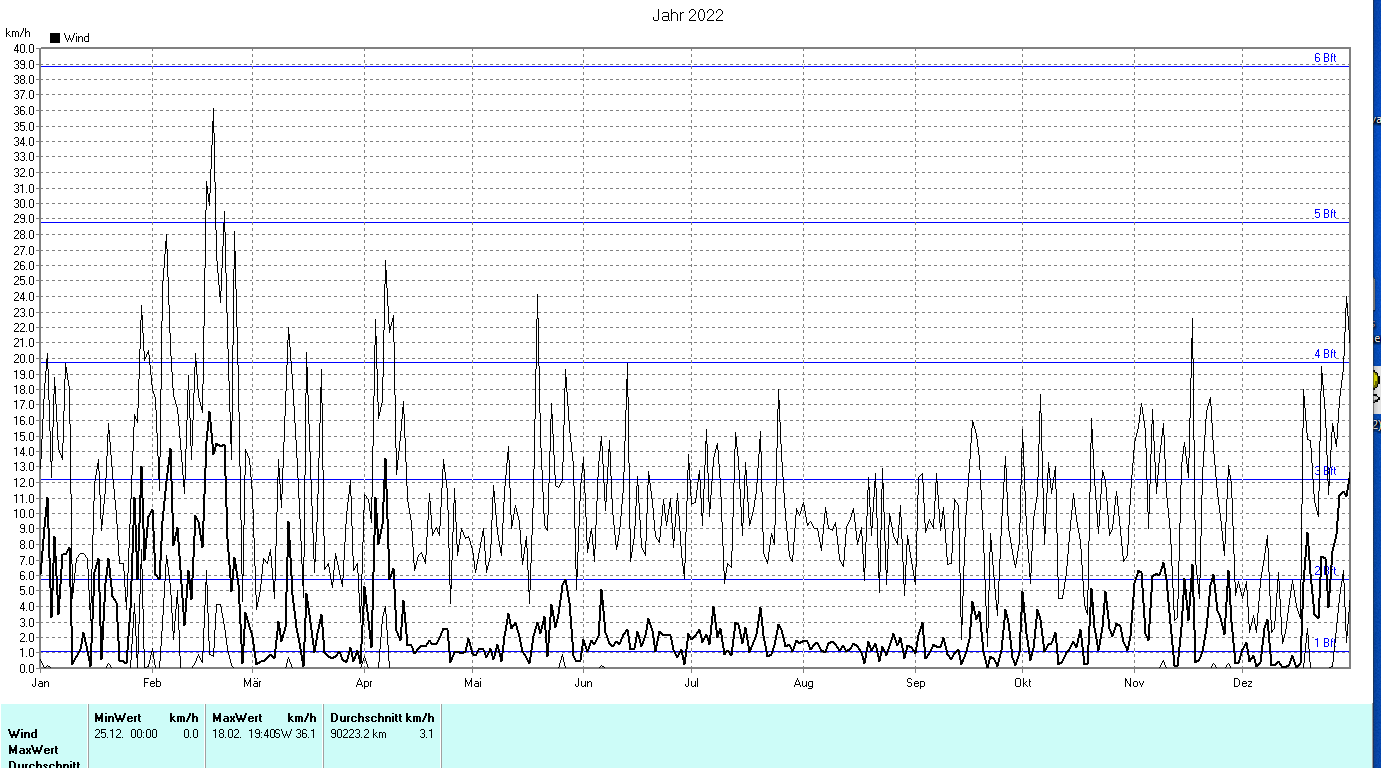
Task: Select the 36.0 tick on the y-axis
Action: click(x=24, y=111)
